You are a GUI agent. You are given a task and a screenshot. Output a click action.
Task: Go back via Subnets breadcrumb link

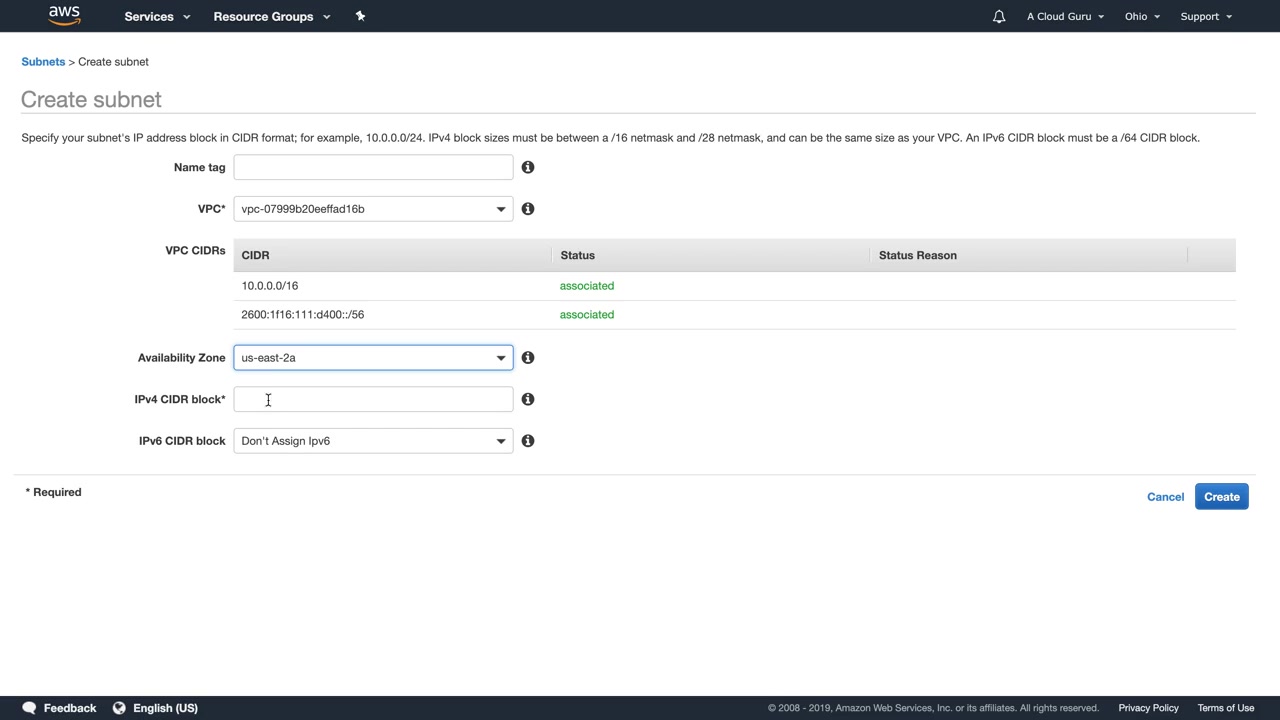click(43, 62)
